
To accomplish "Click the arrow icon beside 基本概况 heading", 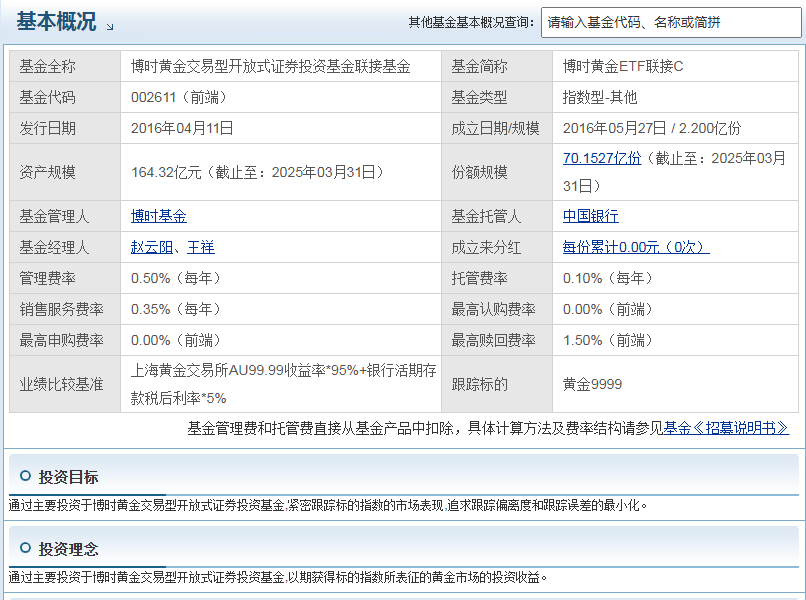I will pyautogui.click(x=110, y=27).
